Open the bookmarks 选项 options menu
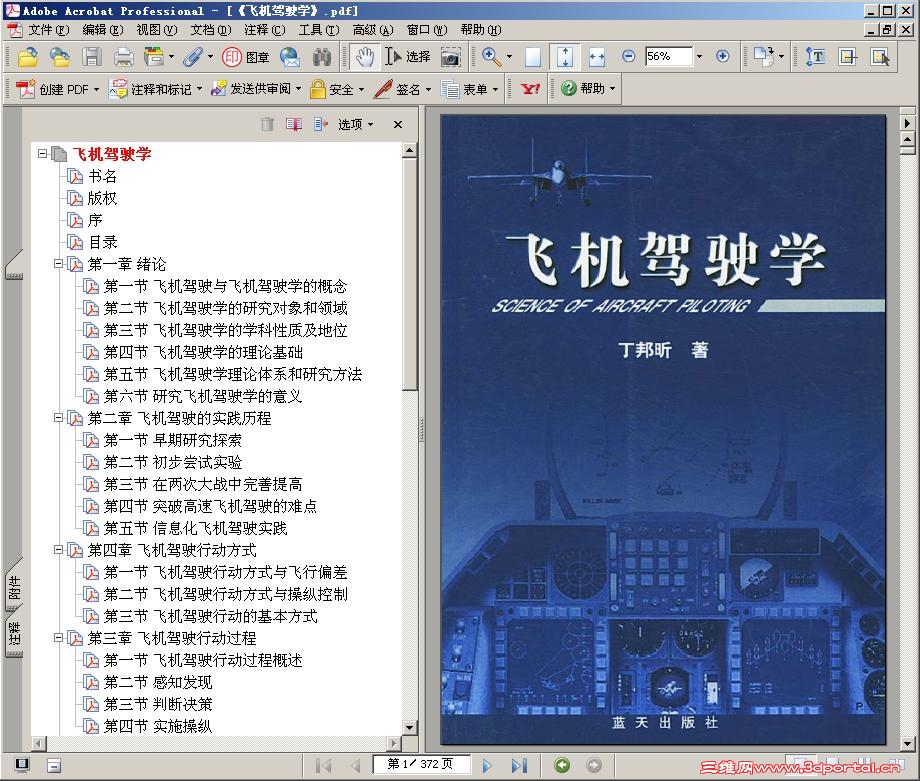The image size is (920, 781). pos(356,124)
